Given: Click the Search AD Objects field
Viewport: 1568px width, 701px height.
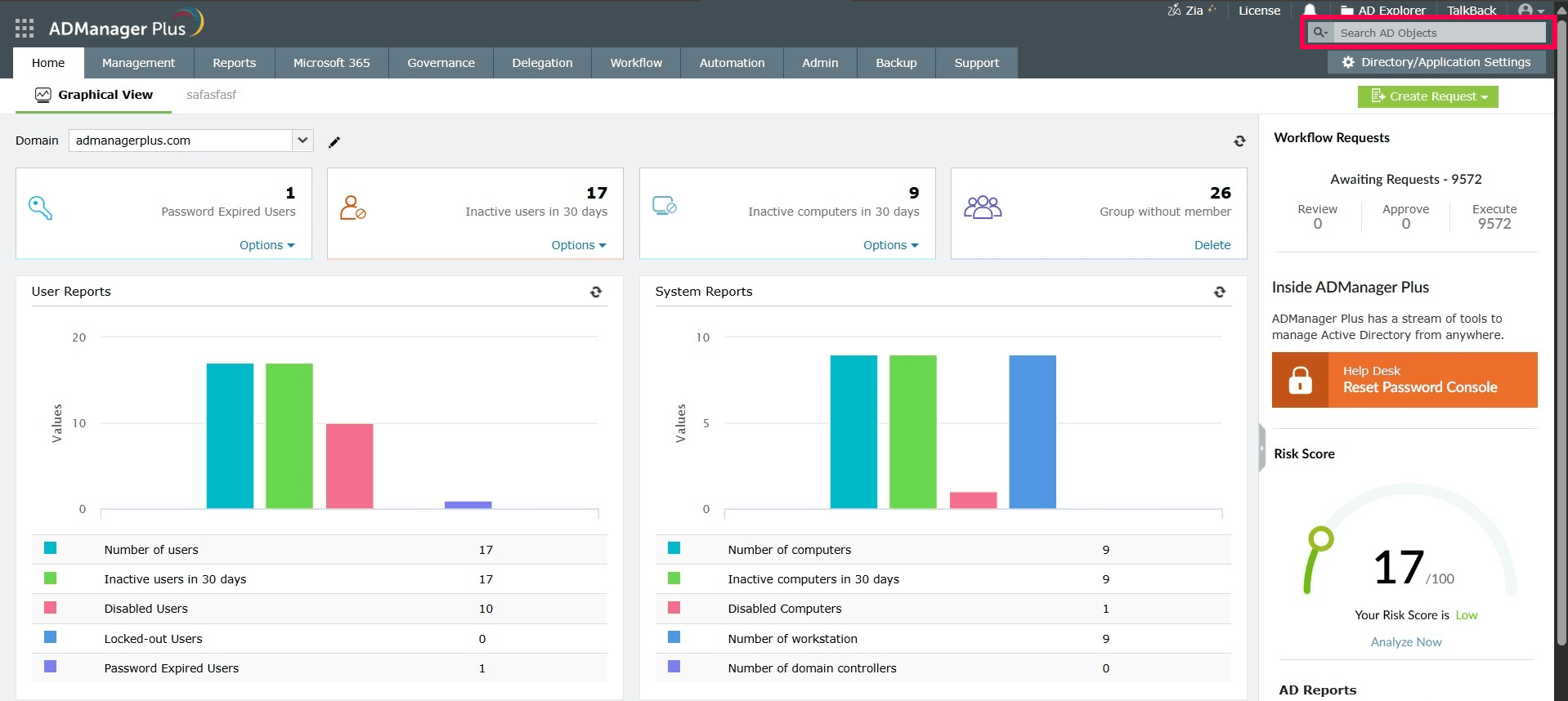Looking at the screenshot, I should tap(1439, 33).
